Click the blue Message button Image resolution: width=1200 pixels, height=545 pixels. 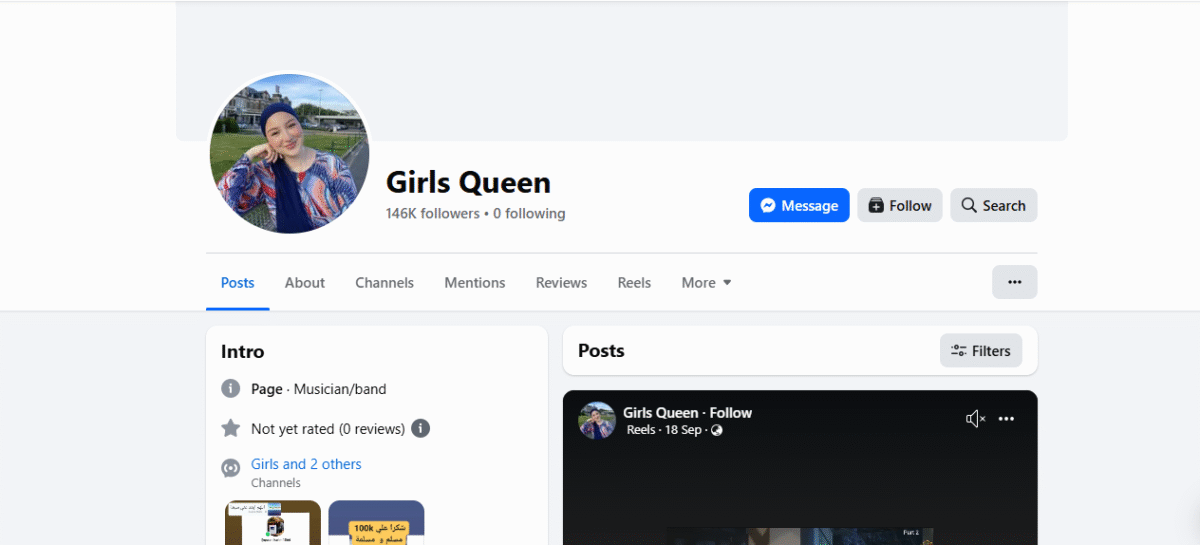click(798, 205)
